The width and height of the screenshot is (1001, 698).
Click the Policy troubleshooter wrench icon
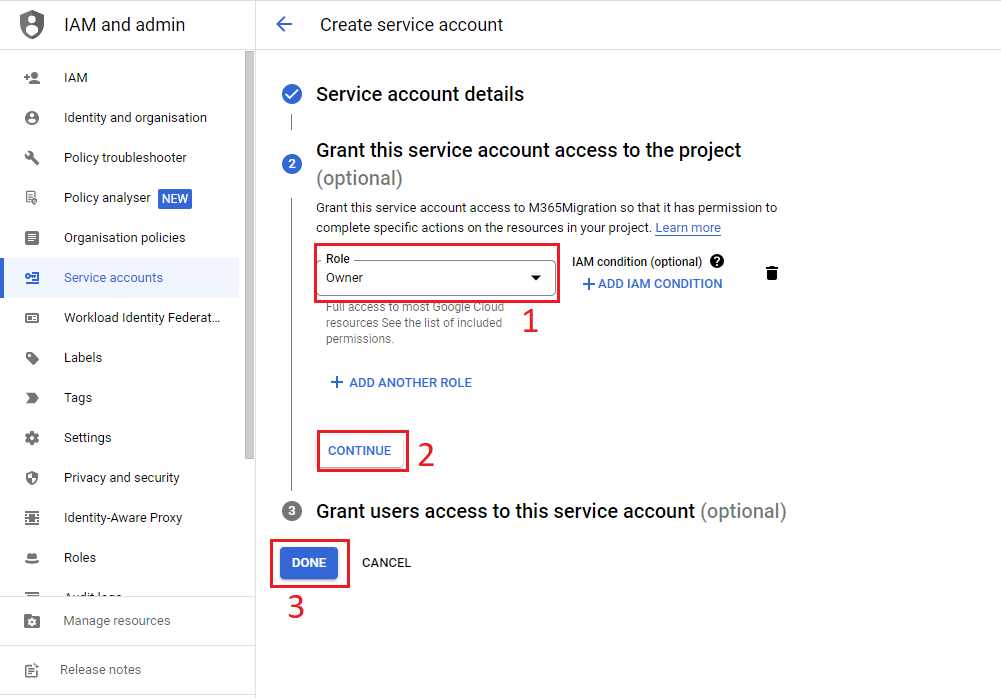(32, 158)
